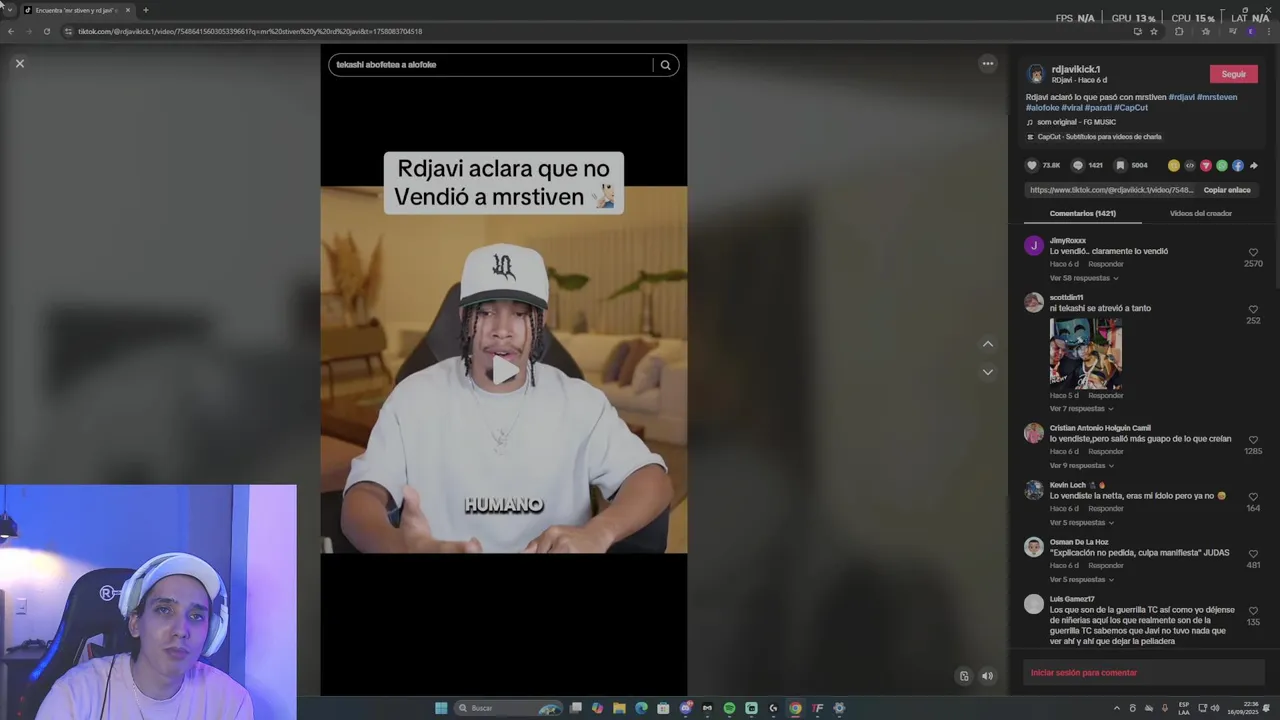Reply to JimyRoxxx's comment

point(1106,264)
